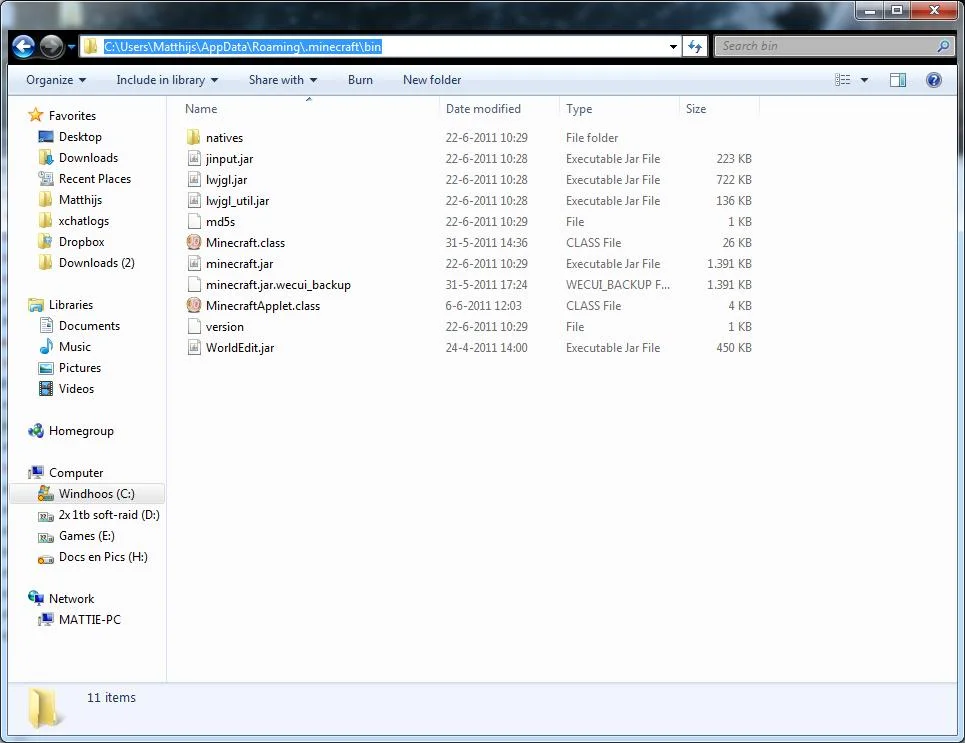This screenshot has height=743, width=965.
Task: Open the Organize menu
Action: coord(56,80)
